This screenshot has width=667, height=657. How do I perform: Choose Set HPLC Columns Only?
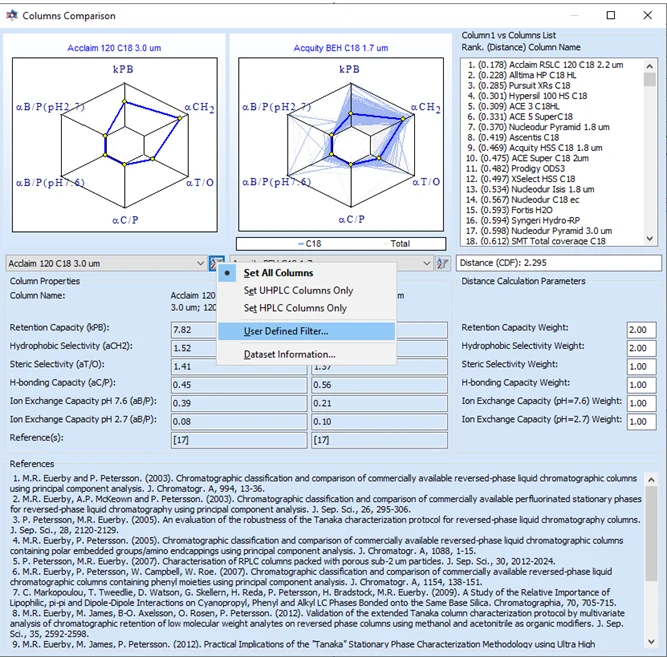(x=307, y=308)
